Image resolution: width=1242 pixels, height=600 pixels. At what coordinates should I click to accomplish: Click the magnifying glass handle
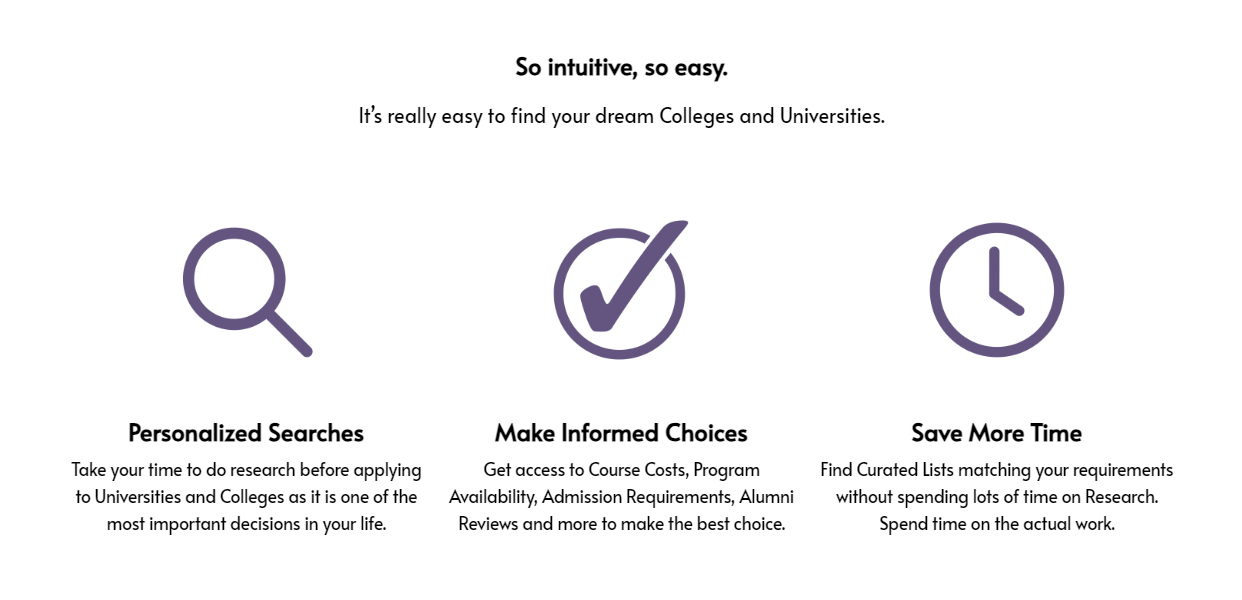tap(290, 334)
